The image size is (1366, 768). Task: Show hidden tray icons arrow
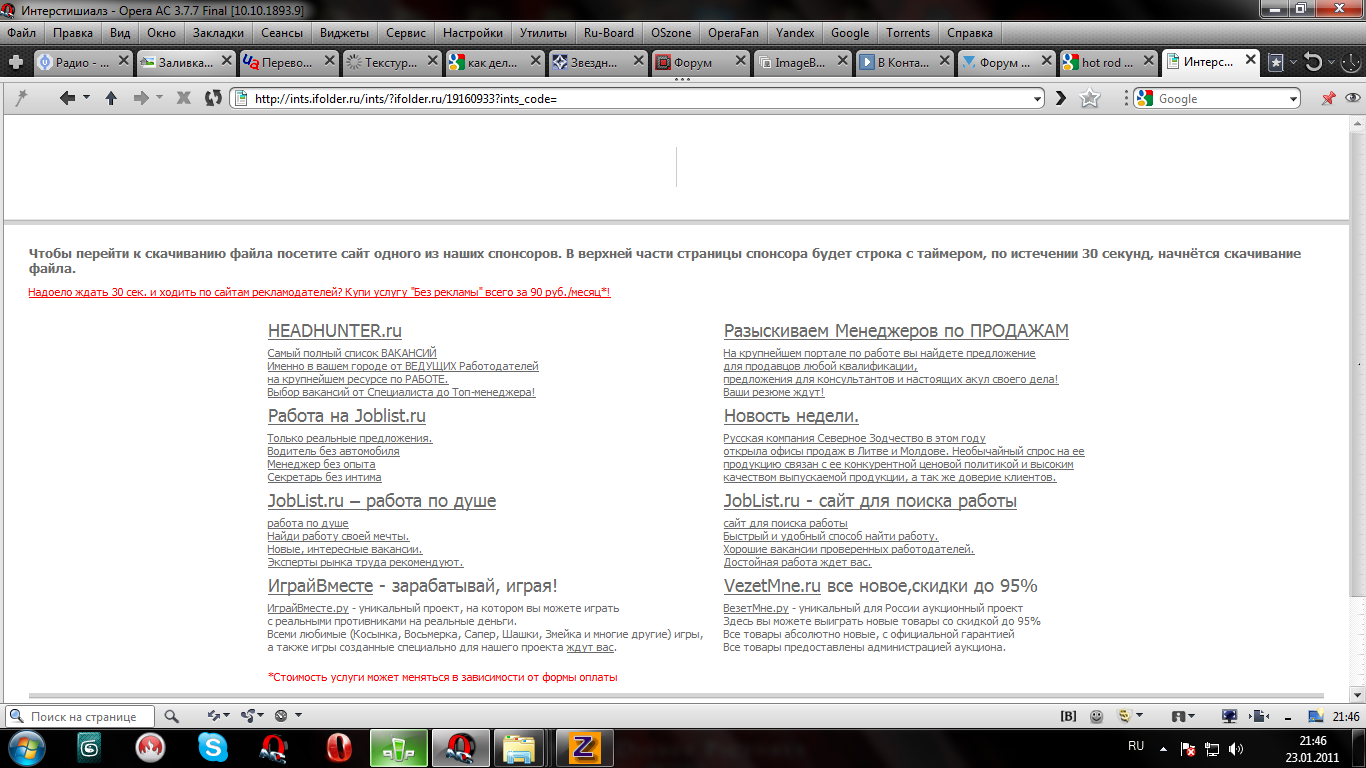point(1163,748)
